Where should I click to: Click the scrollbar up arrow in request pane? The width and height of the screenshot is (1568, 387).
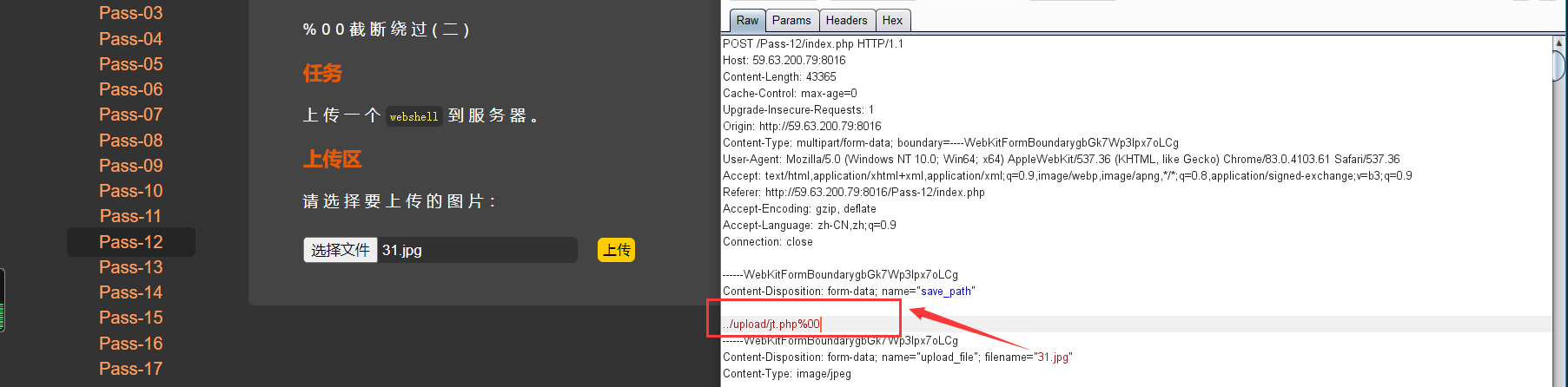tap(1559, 43)
